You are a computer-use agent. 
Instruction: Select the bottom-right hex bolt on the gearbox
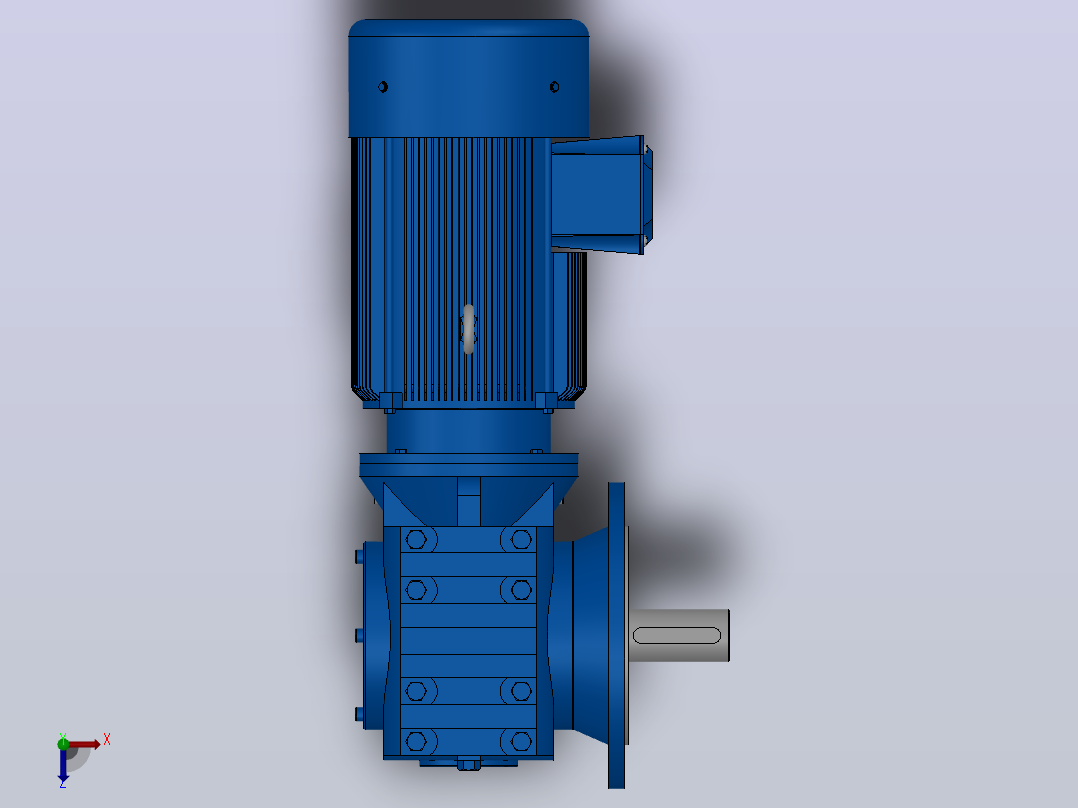[x=521, y=741]
